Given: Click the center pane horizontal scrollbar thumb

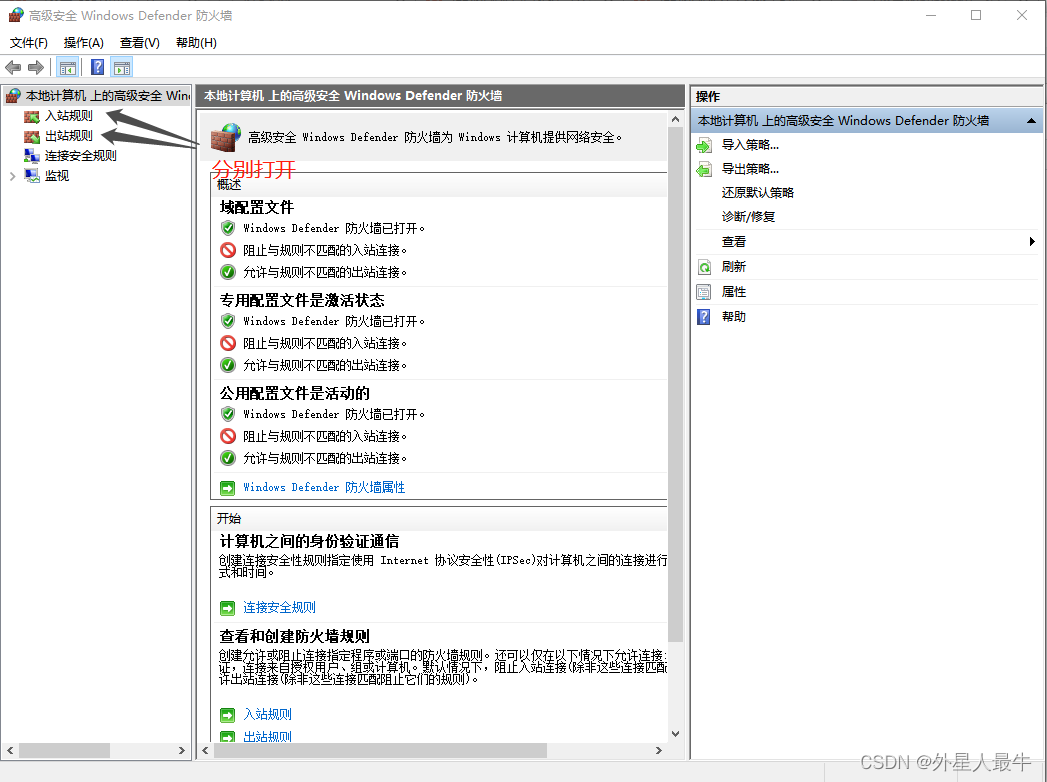Looking at the screenshot, I should point(380,751).
